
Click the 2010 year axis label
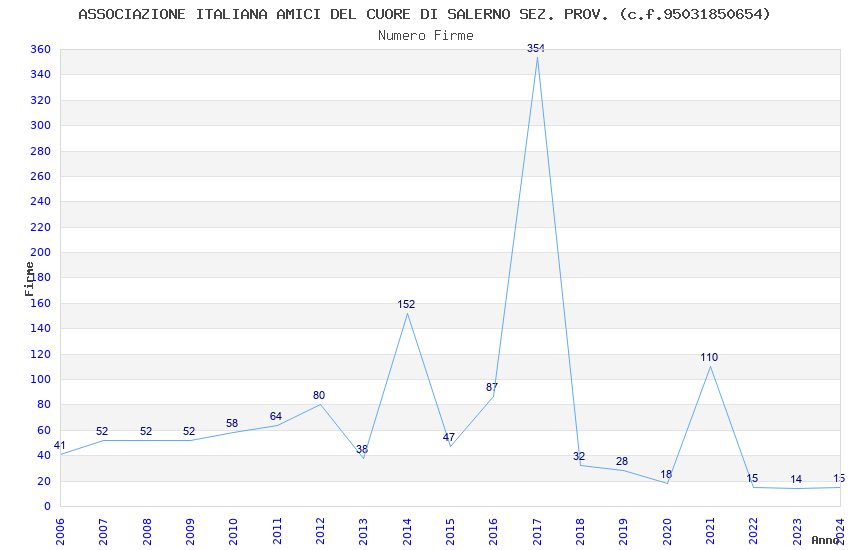pos(233,532)
